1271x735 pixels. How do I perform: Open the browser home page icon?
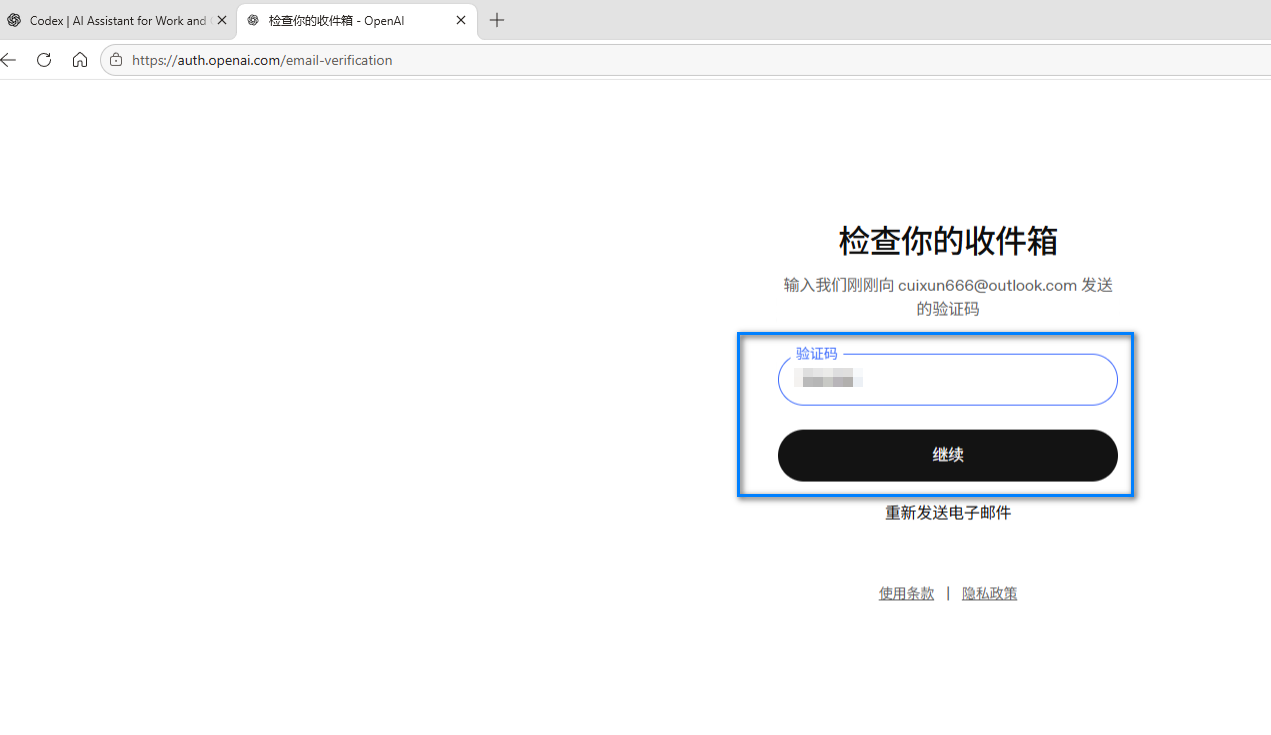80,60
